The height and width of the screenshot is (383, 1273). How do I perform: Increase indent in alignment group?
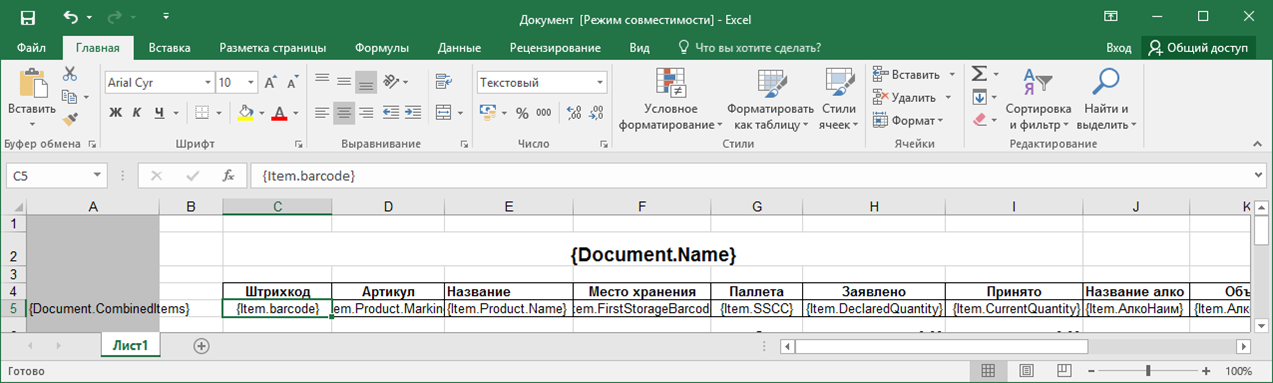pyautogui.click(x=414, y=112)
